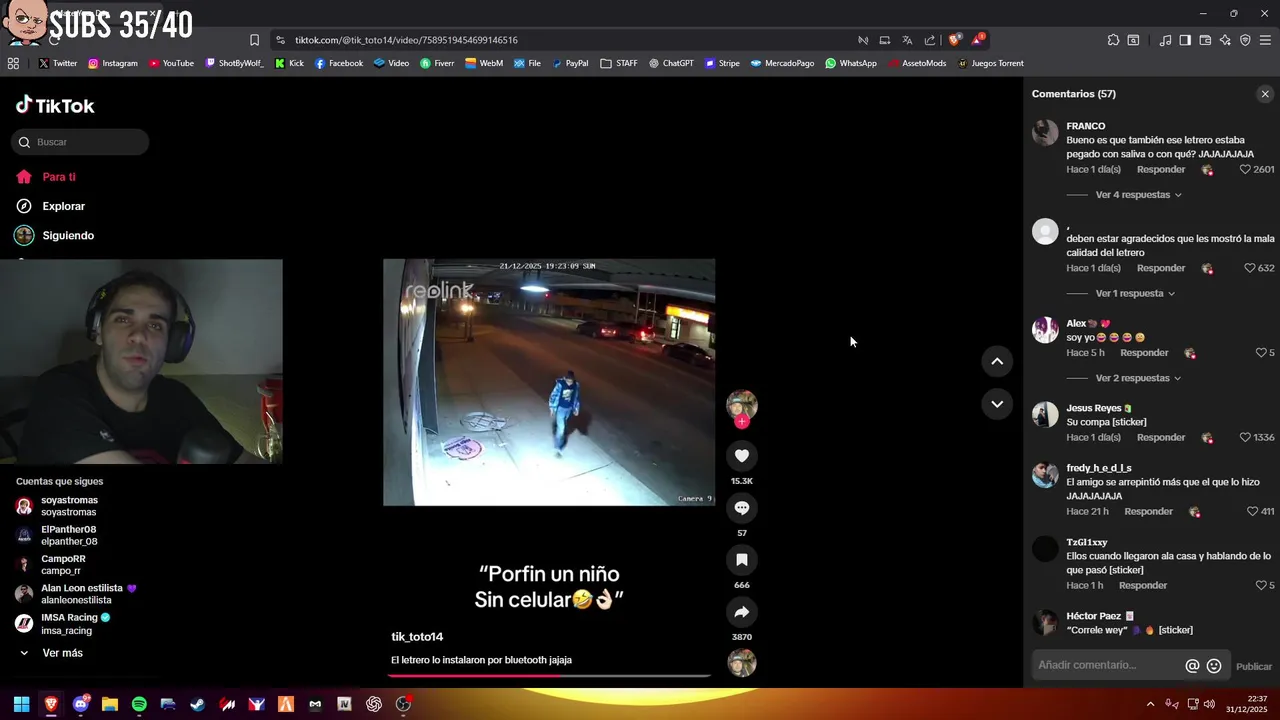
Task: Open the browser hamburger menu
Action: pyautogui.click(x=1265, y=40)
